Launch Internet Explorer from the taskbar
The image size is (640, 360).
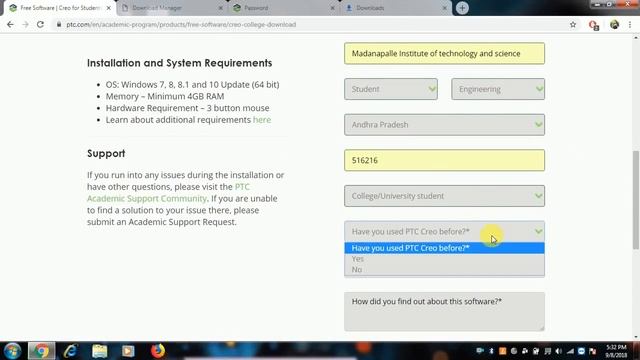[x=70, y=351]
